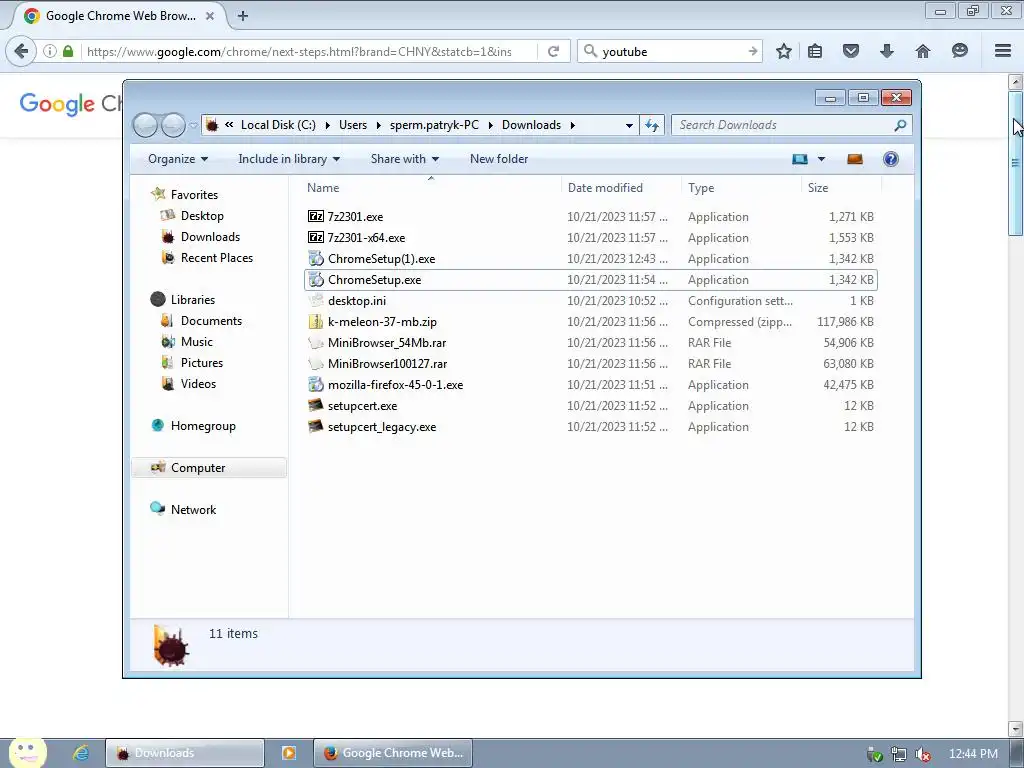Expand the Downloads breadcrumb arrow
The height and width of the screenshot is (768, 1024).
573,125
